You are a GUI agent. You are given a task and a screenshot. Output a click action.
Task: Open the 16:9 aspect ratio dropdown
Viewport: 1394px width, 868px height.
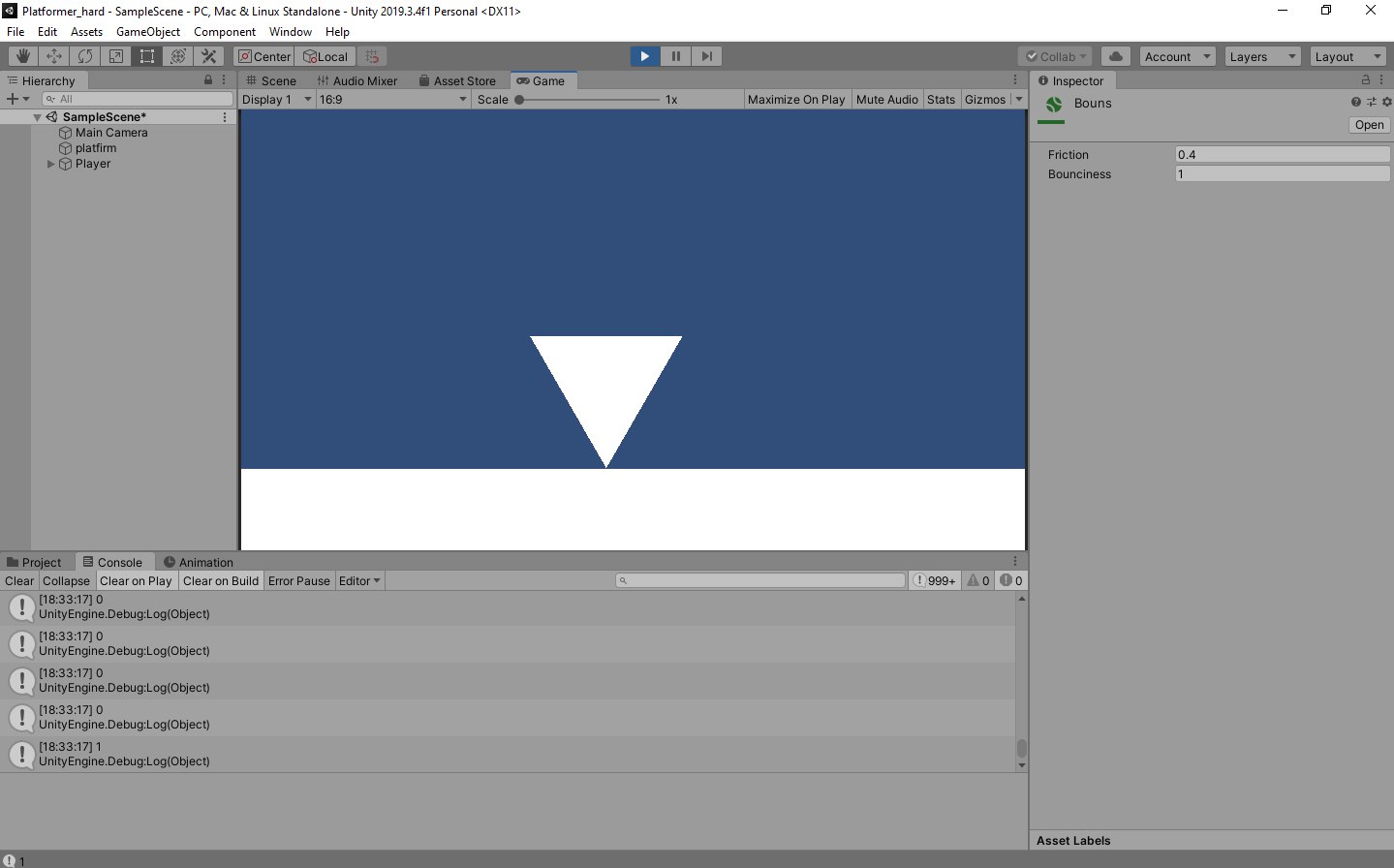pos(393,99)
